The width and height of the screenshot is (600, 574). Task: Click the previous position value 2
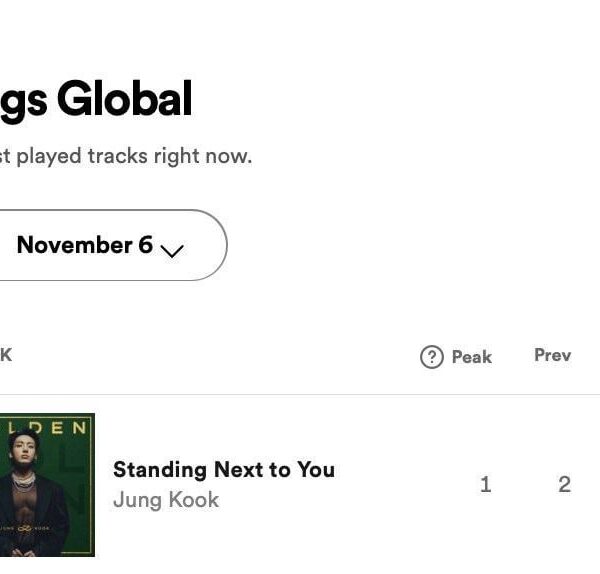click(564, 485)
